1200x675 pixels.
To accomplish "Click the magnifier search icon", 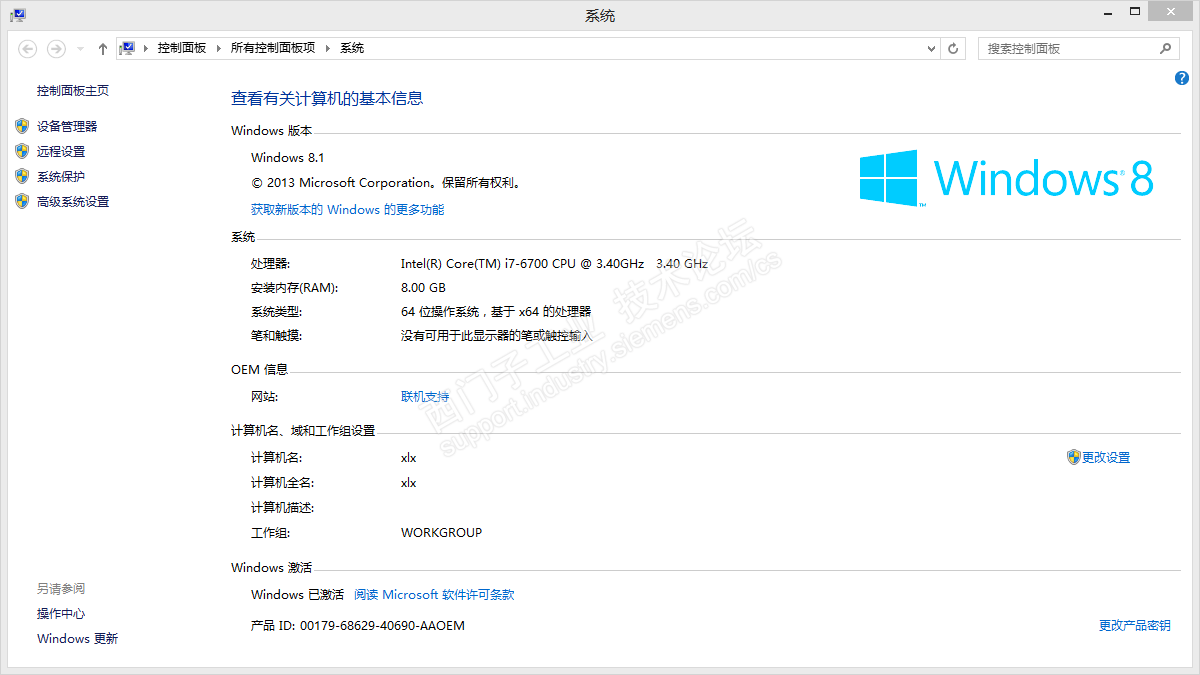I will coord(1166,48).
